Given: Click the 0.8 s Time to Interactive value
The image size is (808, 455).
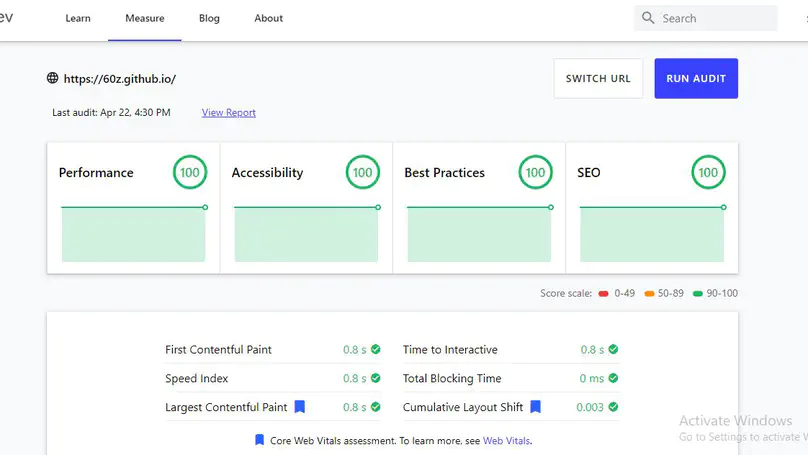Looking at the screenshot, I should pyautogui.click(x=592, y=349).
